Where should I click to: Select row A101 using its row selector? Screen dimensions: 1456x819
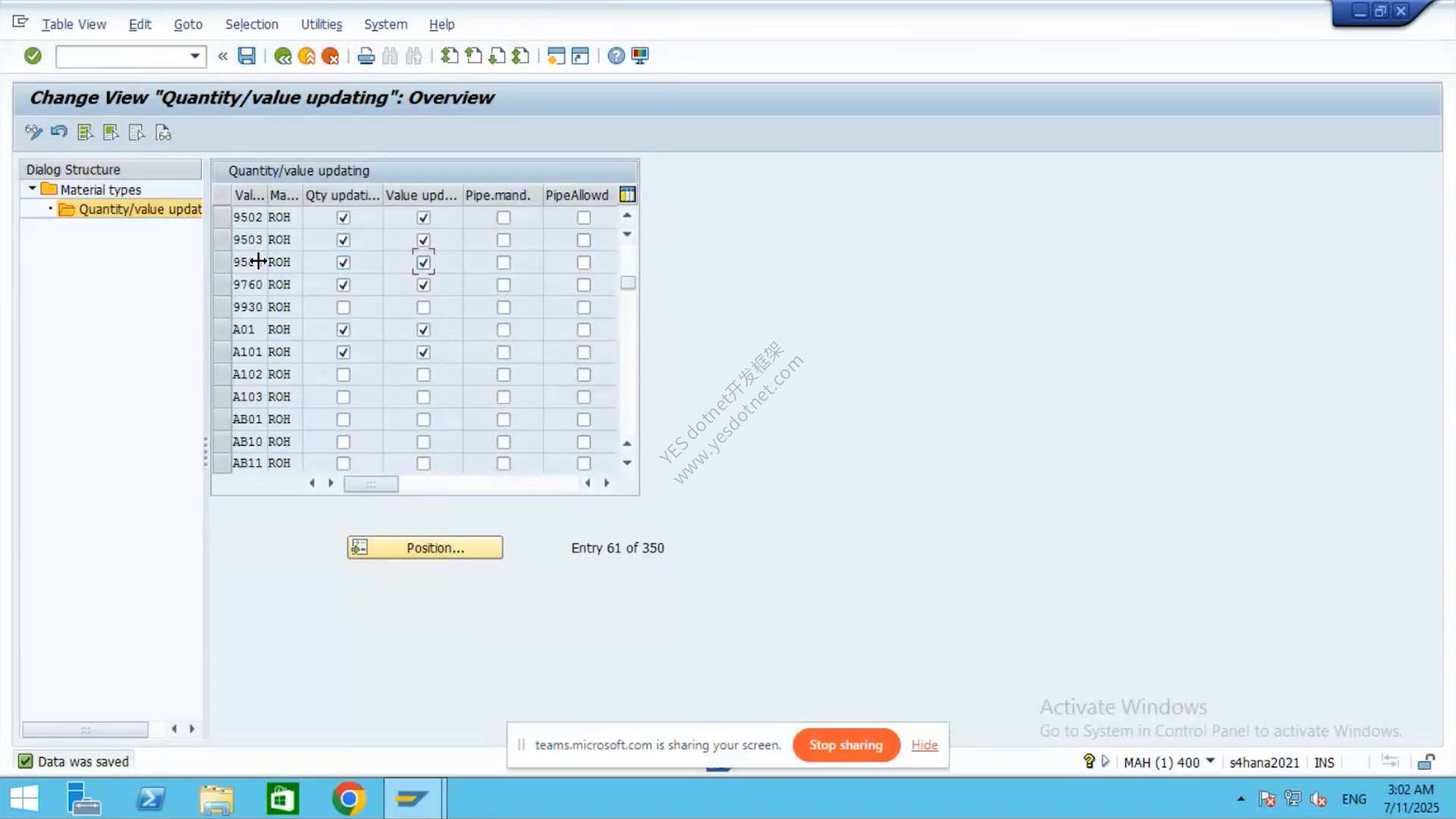tap(221, 353)
